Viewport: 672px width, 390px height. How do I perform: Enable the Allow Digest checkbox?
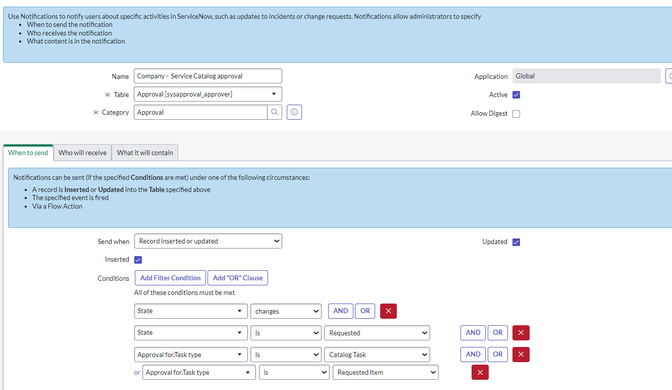(x=516, y=114)
